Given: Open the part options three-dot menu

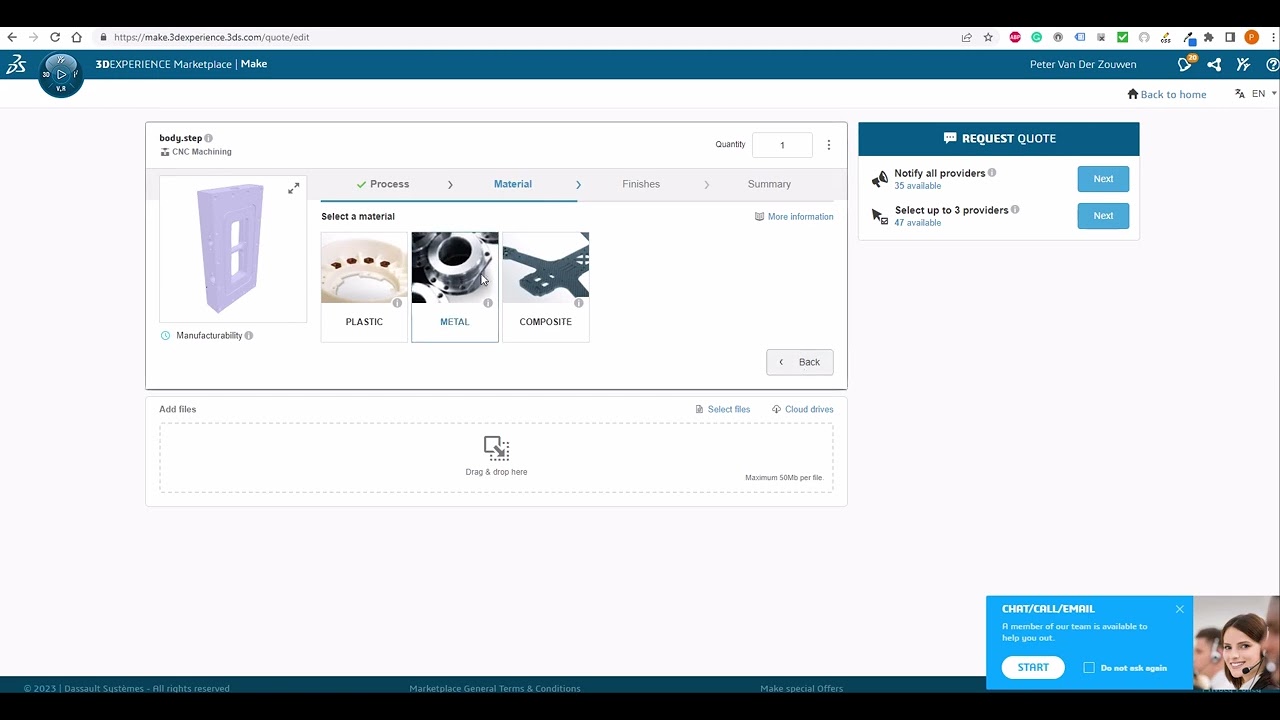Looking at the screenshot, I should click(x=828, y=145).
